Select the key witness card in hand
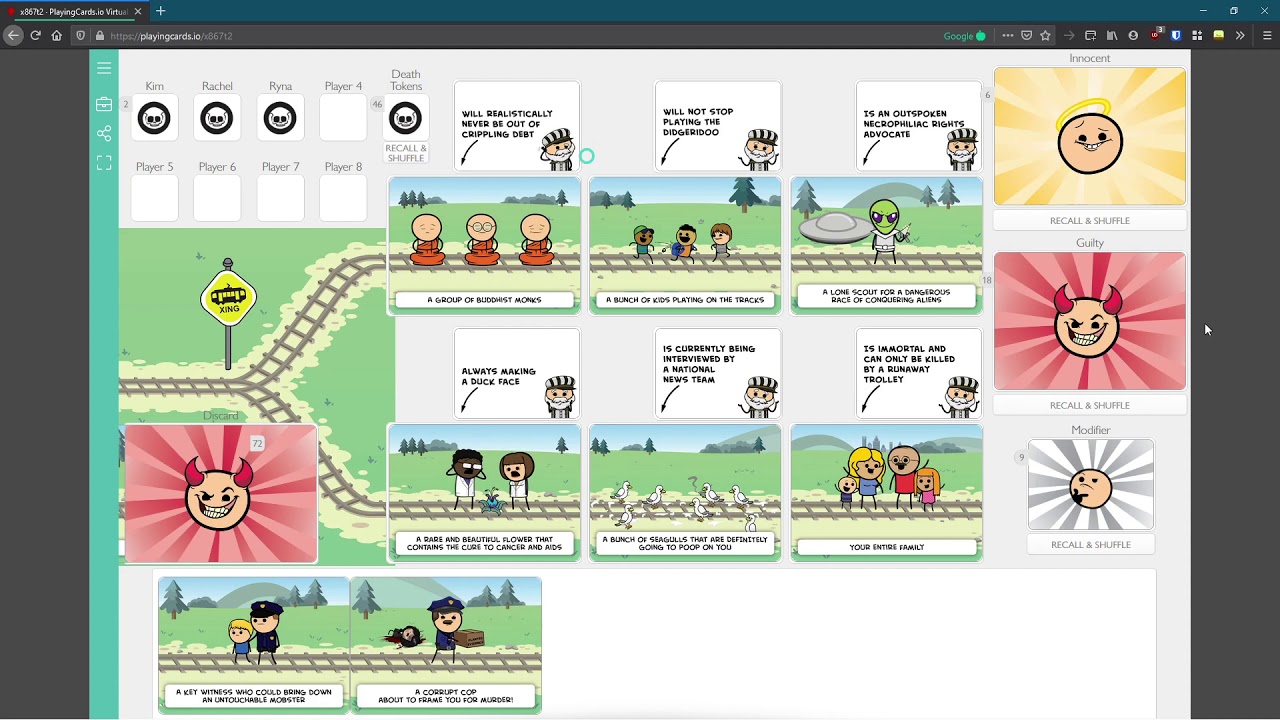This screenshot has width=1280, height=720. 254,645
